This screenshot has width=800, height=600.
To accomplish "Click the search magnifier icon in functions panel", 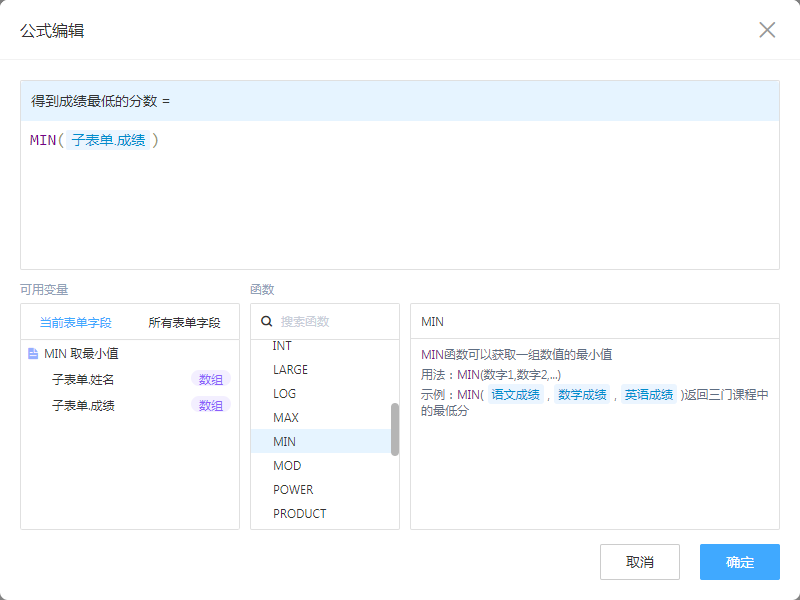I will tap(267, 322).
